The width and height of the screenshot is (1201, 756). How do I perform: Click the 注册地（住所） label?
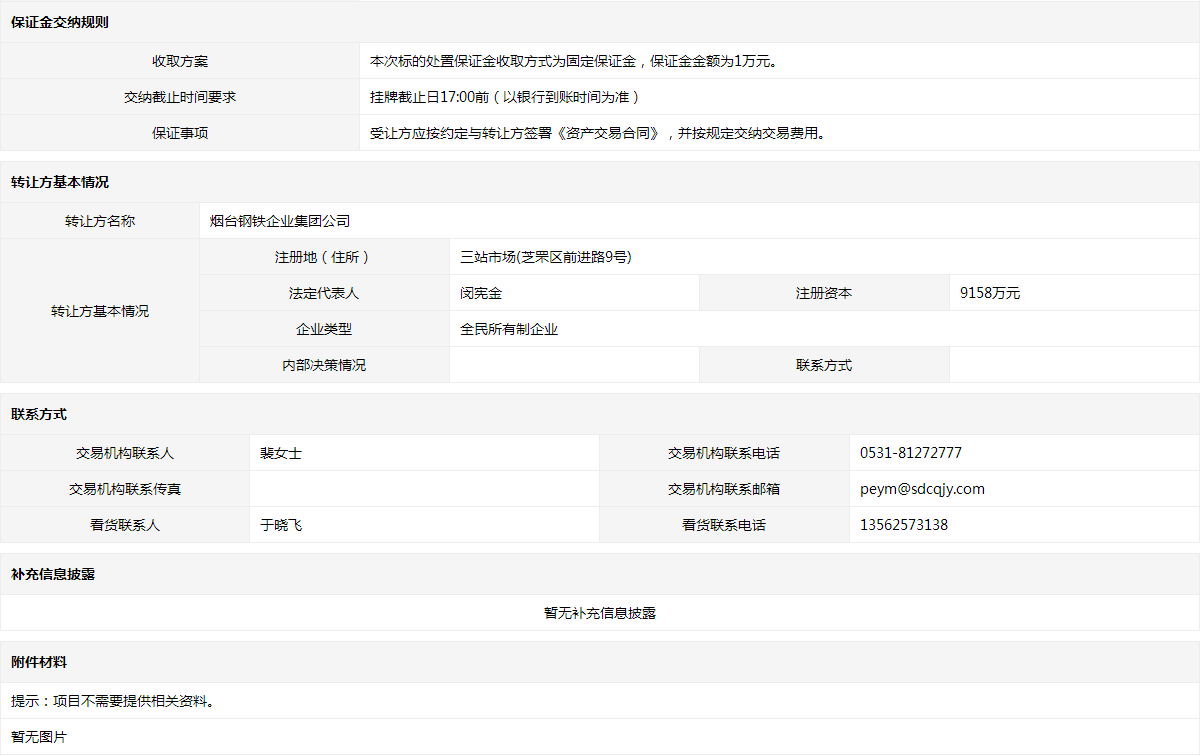point(324,257)
